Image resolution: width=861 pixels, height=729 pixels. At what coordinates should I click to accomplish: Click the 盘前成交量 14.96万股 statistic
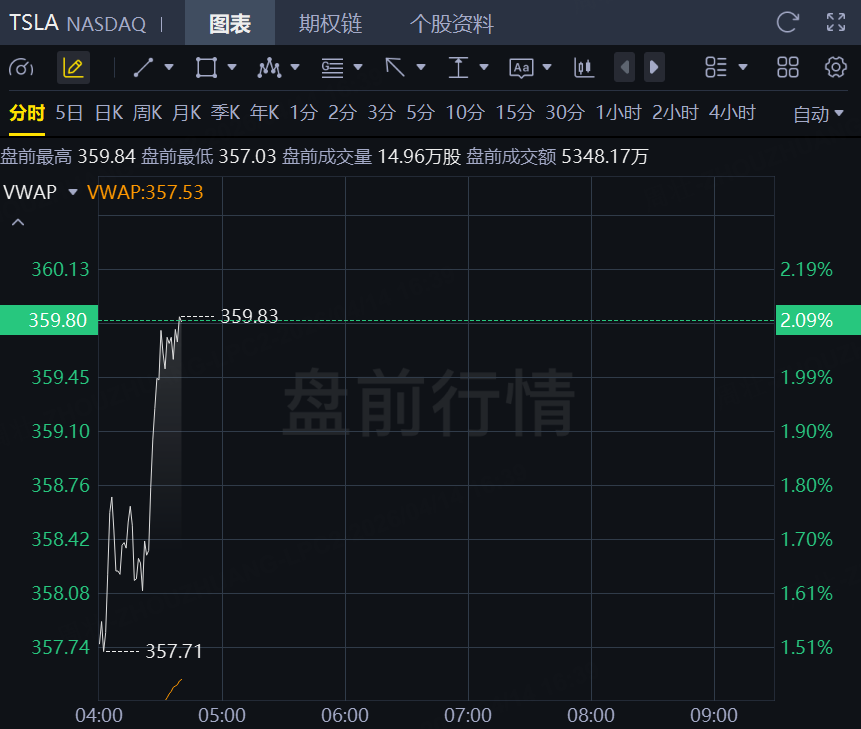point(371,156)
